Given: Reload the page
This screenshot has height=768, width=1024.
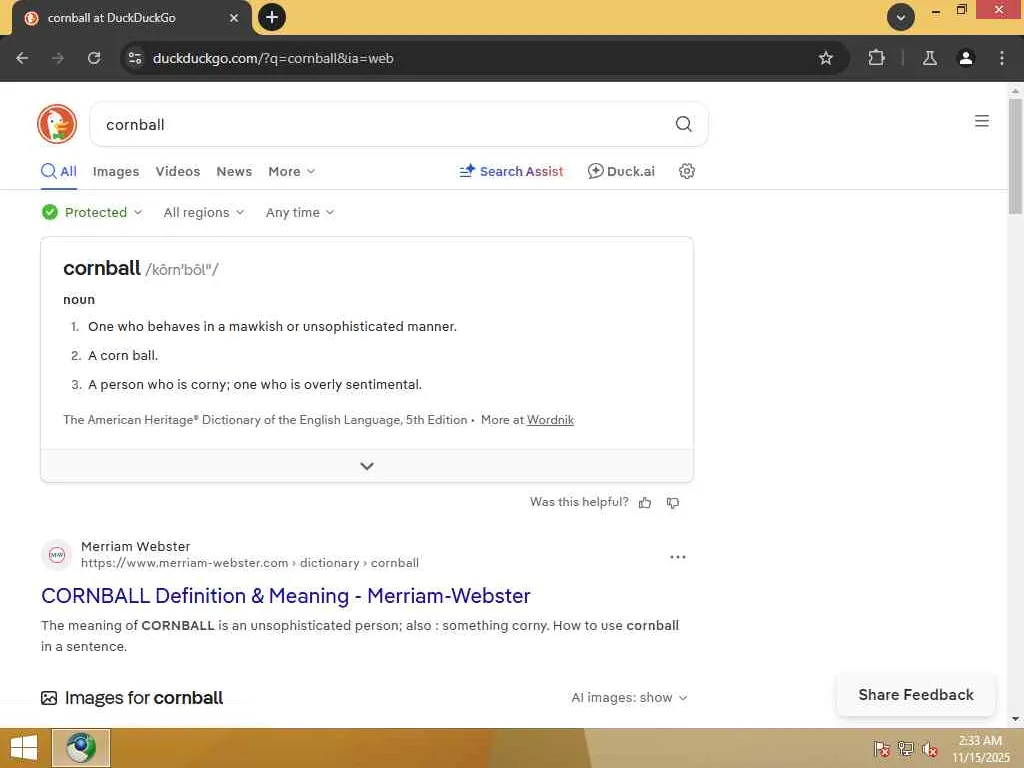Looking at the screenshot, I should (94, 58).
